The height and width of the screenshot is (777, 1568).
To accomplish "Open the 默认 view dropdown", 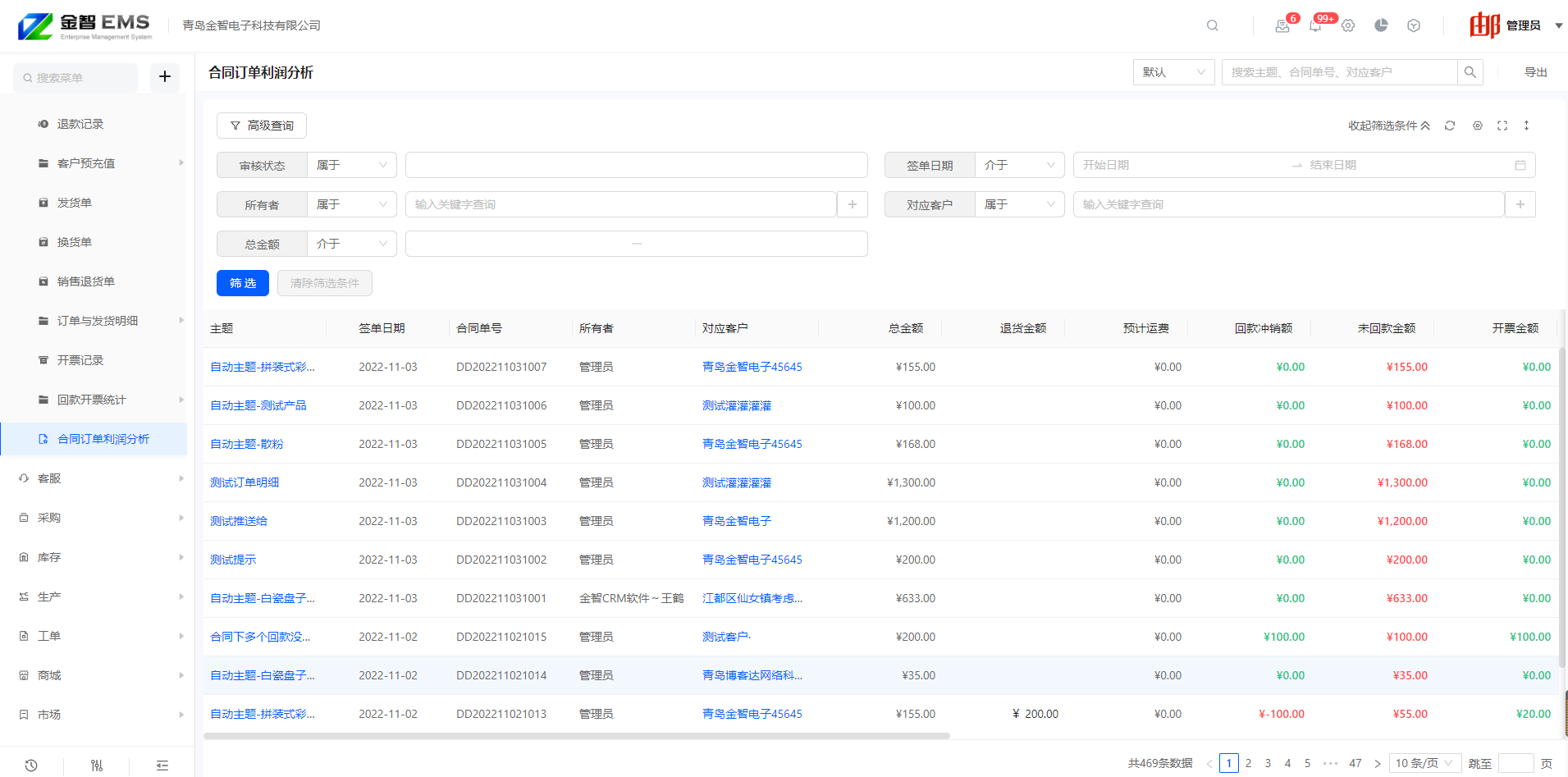I will 1173,72.
